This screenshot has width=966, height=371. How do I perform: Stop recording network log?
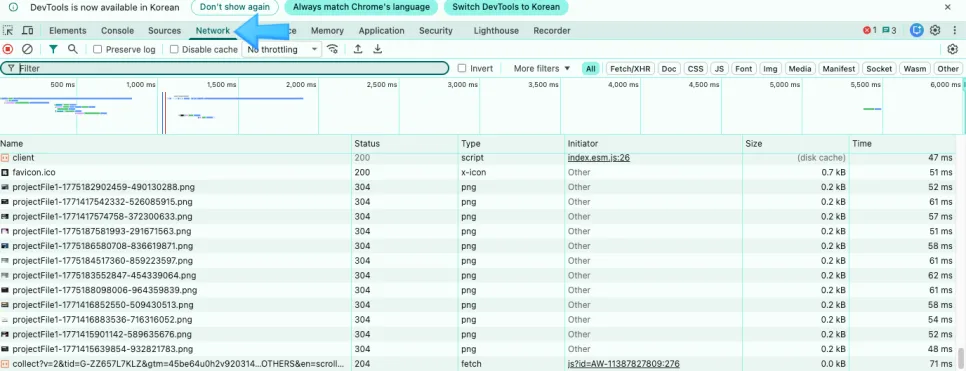8,49
